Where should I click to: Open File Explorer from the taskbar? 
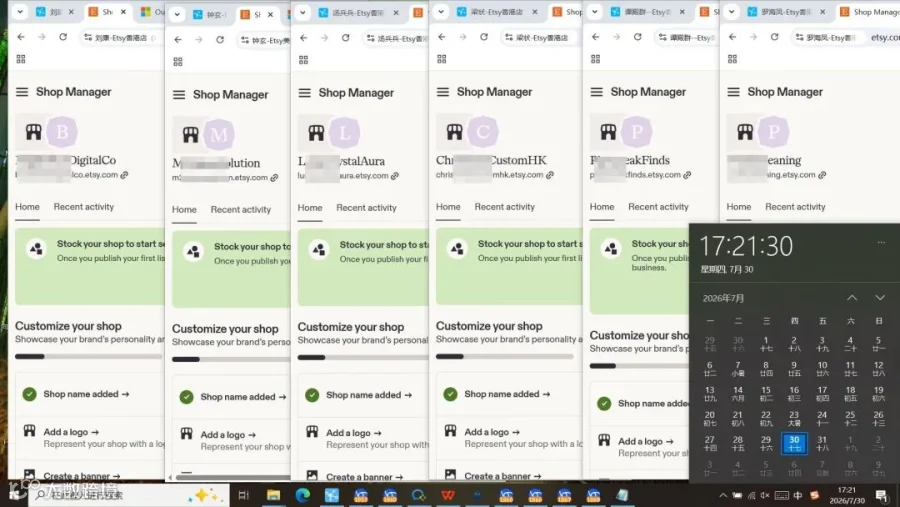[273, 495]
